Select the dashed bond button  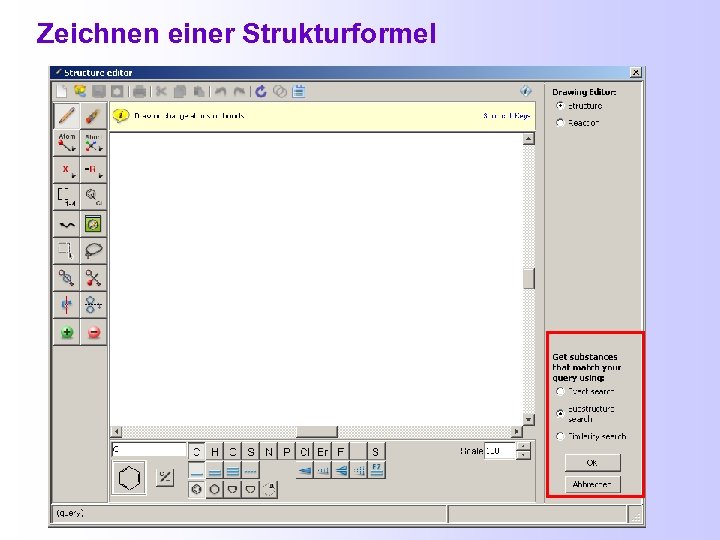tap(250, 471)
